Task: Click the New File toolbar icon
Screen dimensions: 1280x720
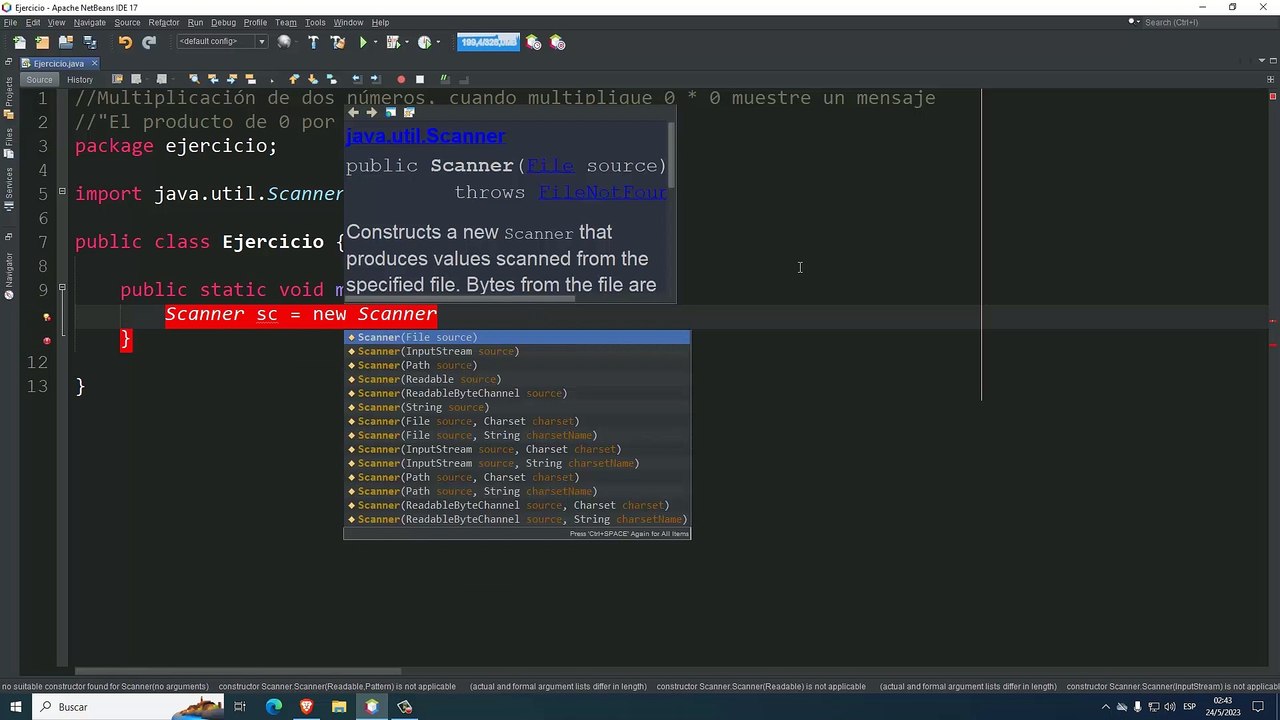Action: pyautogui.click(x=19, y=42)
